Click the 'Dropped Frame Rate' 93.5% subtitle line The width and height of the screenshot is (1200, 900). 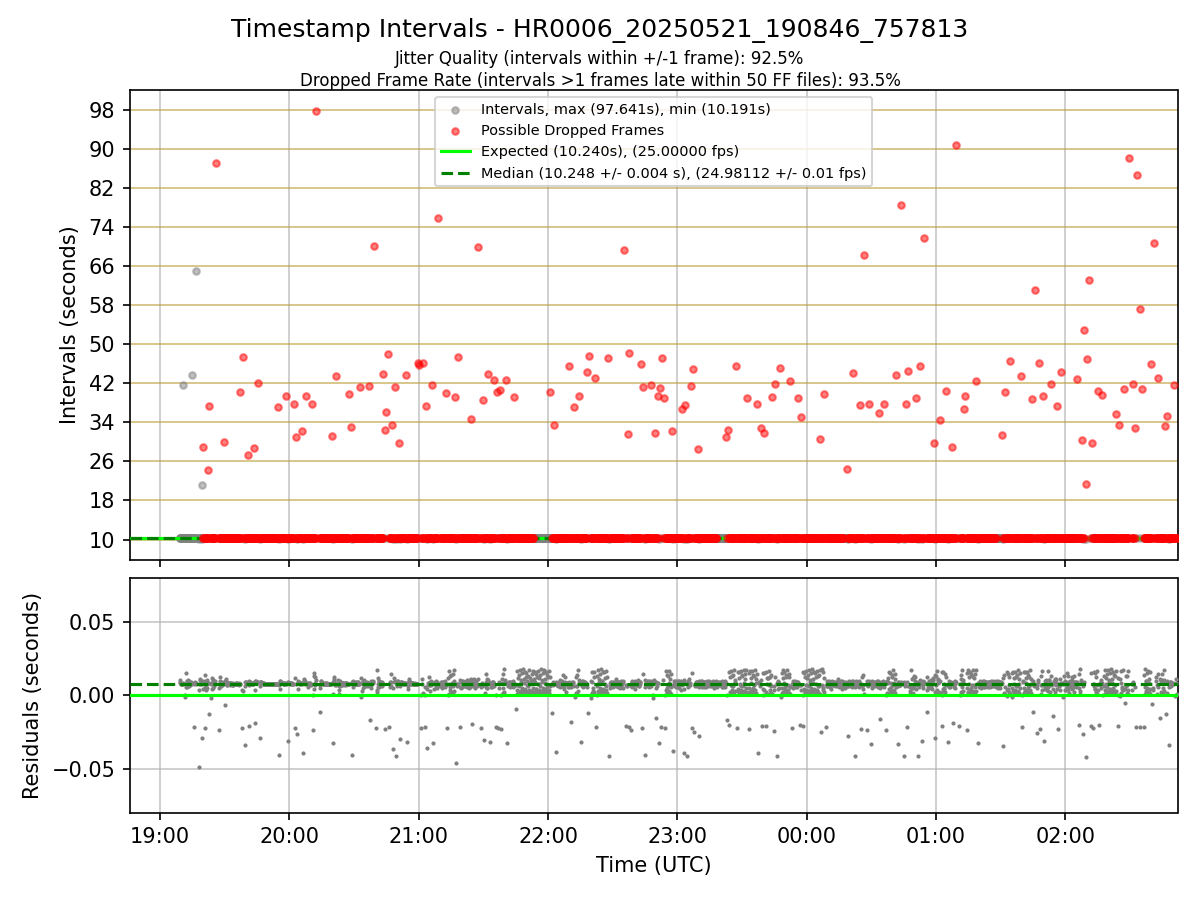click(x=599, y=80)
